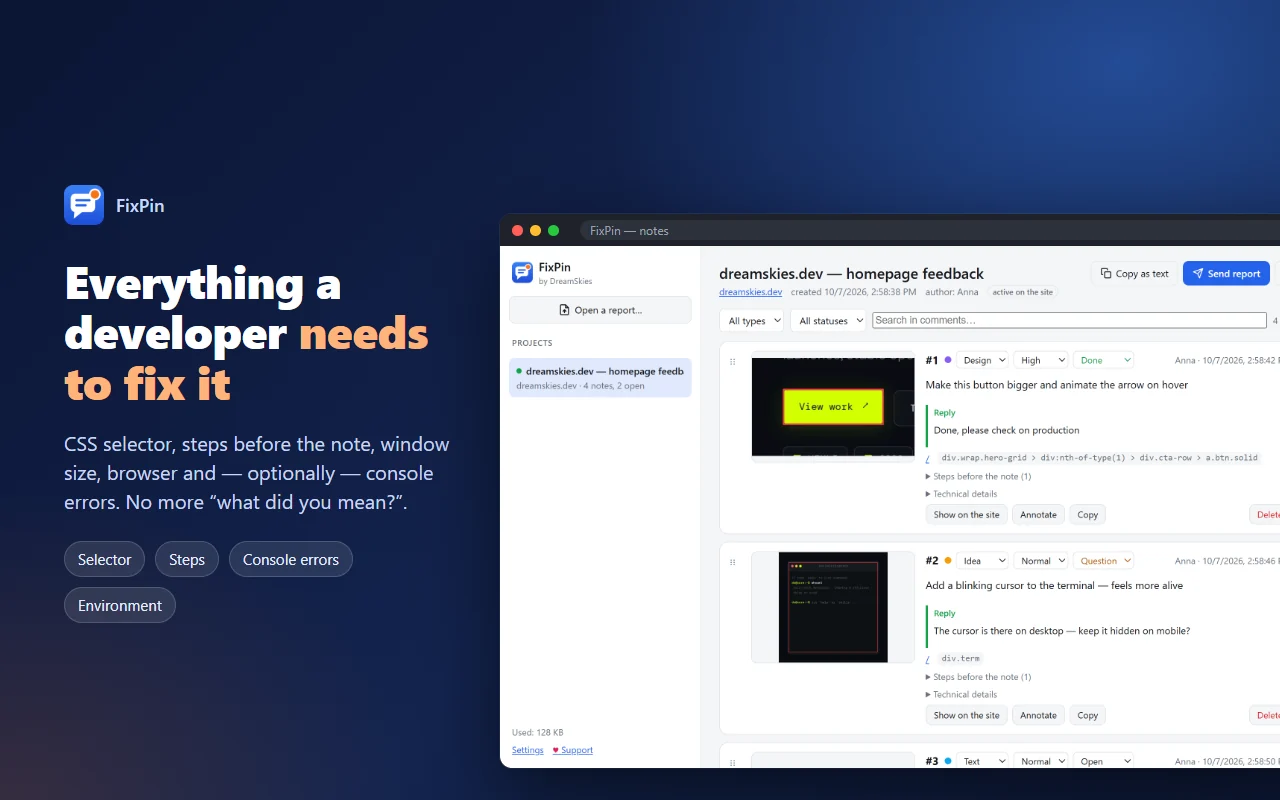Click the Annotate button on note #1

[1038, 515]
